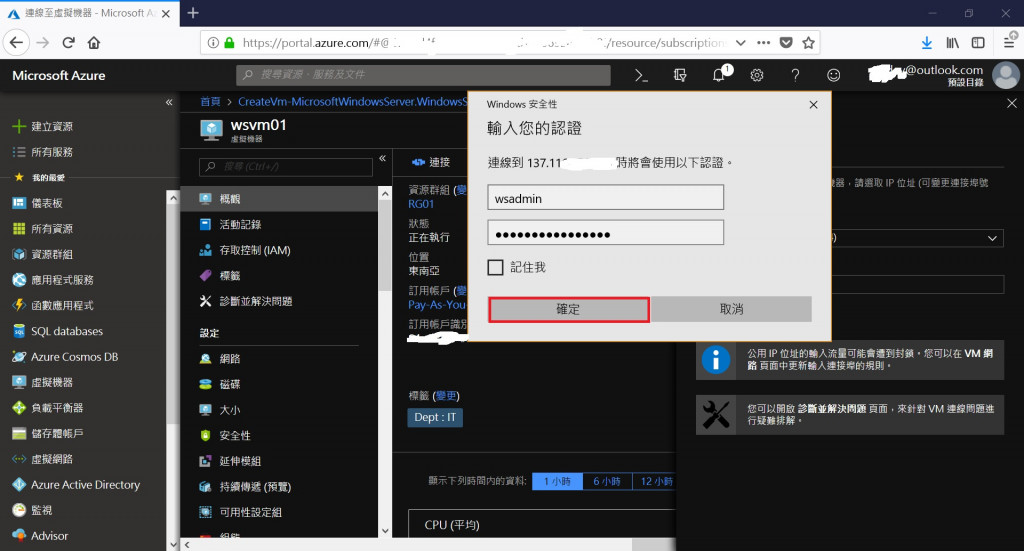1024x551 pixels.
Task: Close the Windows 安全性 dialog
Action: click(814, 104)
